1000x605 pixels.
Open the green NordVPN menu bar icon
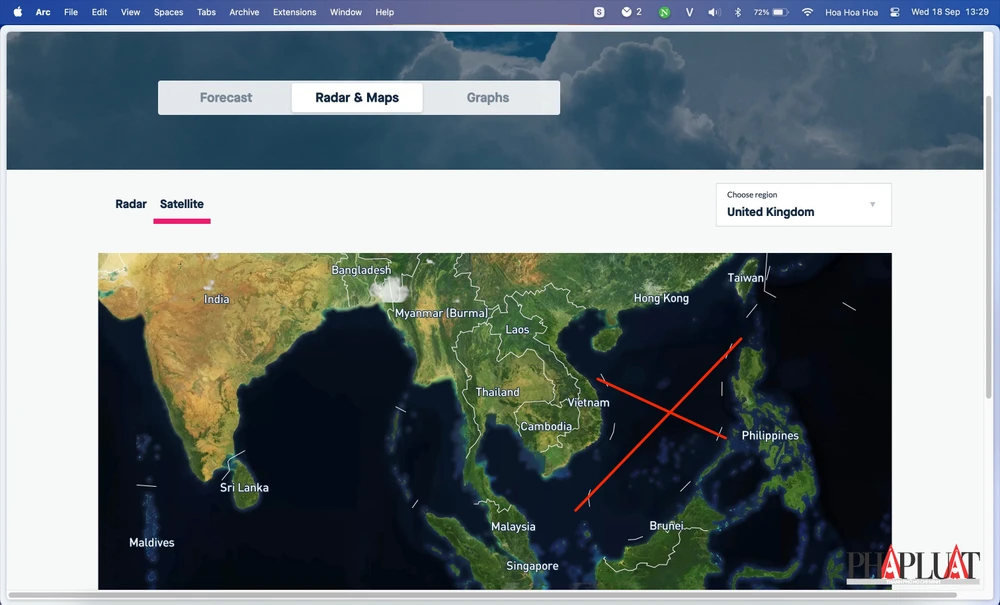point(663,12)
